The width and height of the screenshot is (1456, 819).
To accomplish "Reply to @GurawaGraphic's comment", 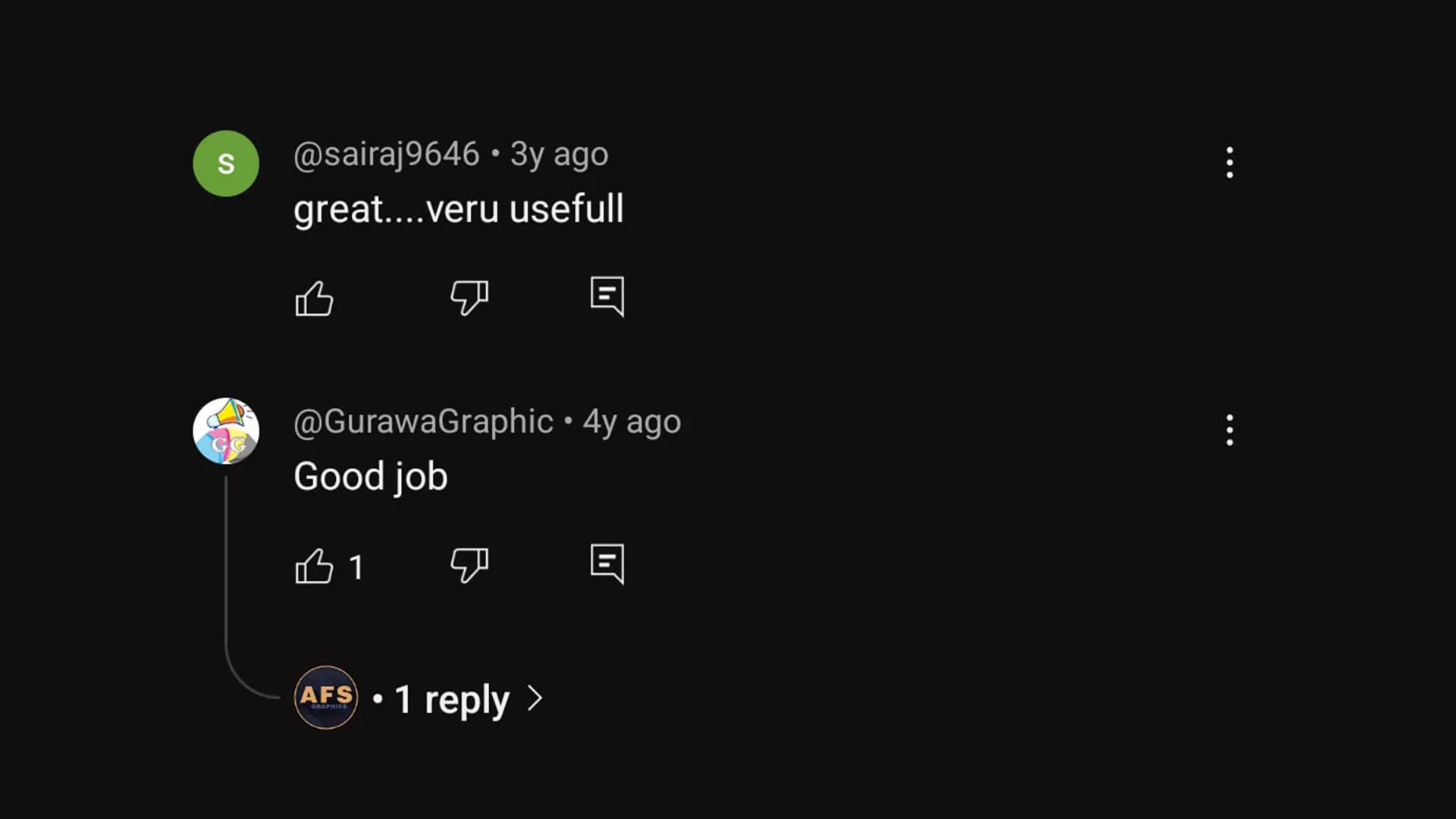I will 607,564.
